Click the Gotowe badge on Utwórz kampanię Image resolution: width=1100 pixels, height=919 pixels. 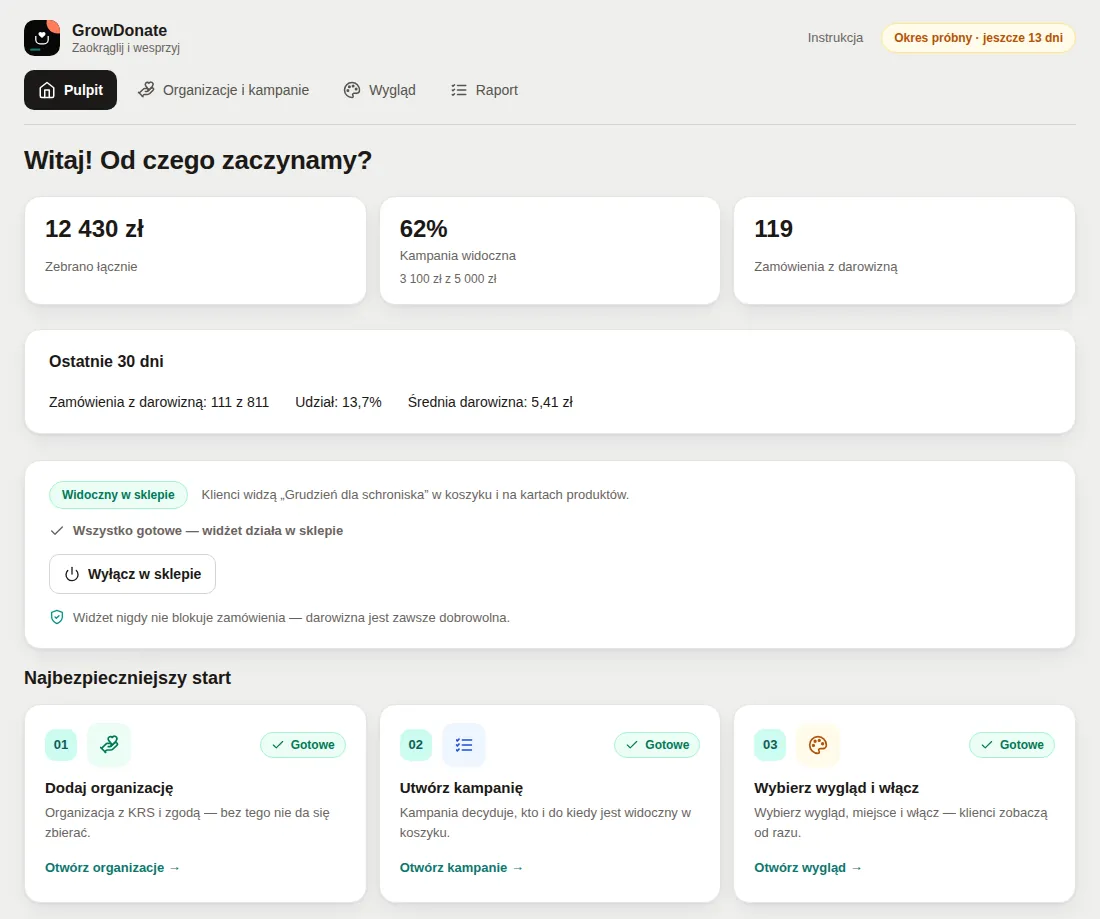657,745
